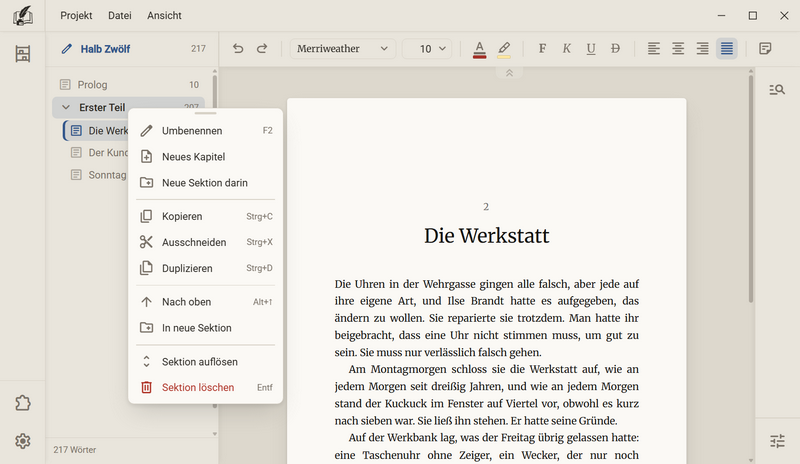
Task: Open the Datei menu
Action: tap(119, 16)
